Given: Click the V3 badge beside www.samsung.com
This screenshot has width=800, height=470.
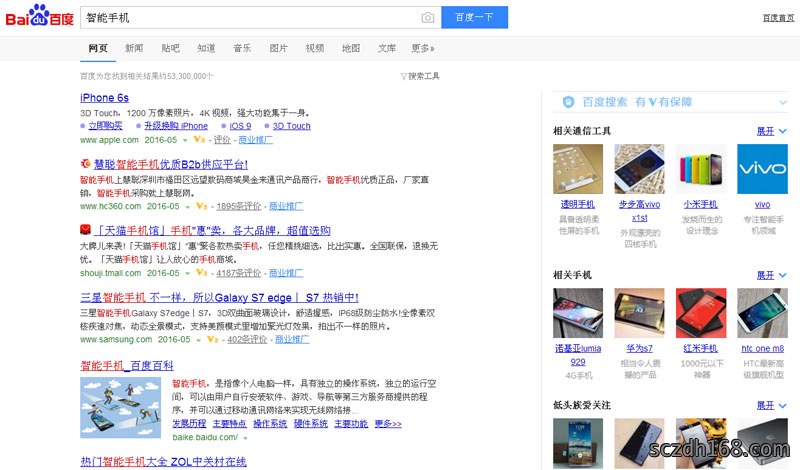Looking at the screenshot, I should pyautogui.click(x=213, y=339).
